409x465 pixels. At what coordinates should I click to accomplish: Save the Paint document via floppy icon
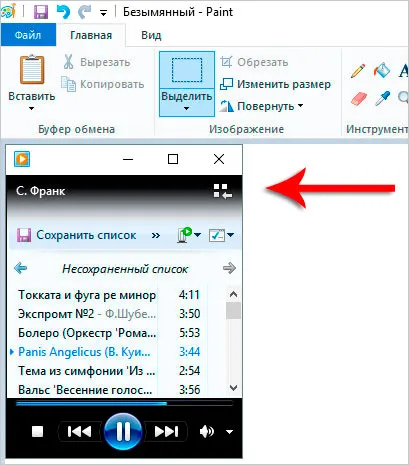click(x=41, y=12)
